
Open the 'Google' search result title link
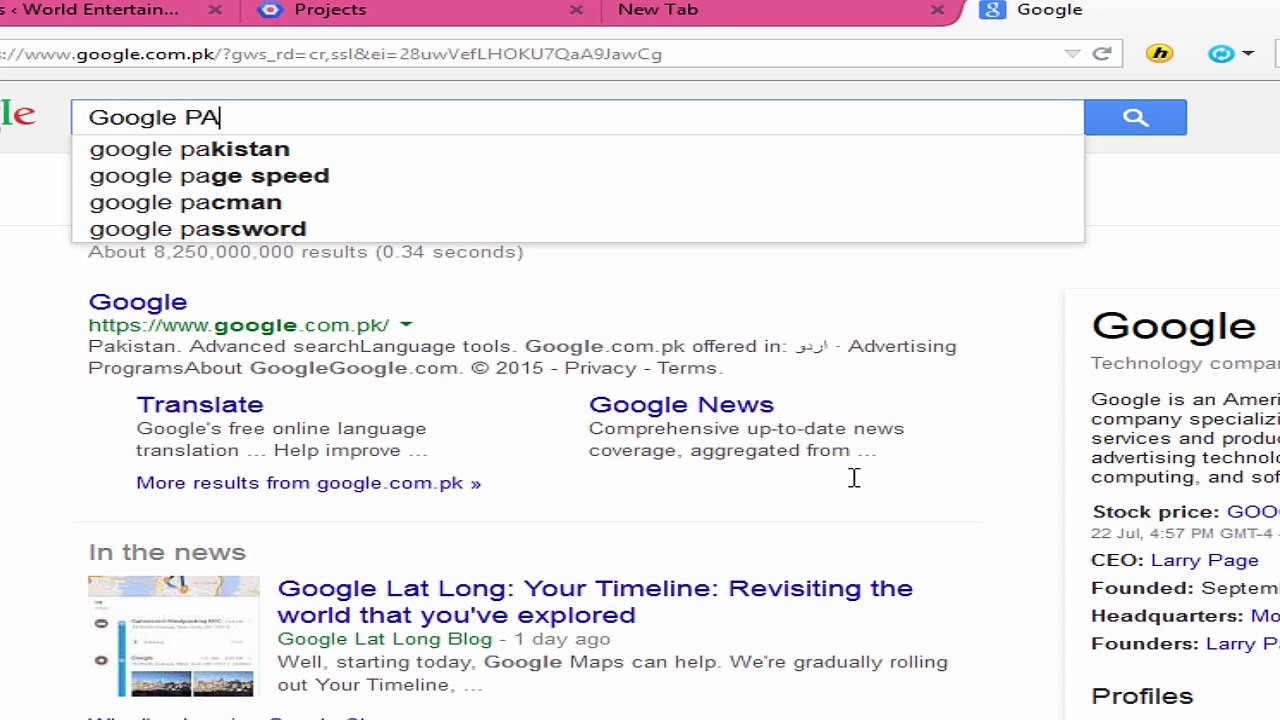(137, 302)
